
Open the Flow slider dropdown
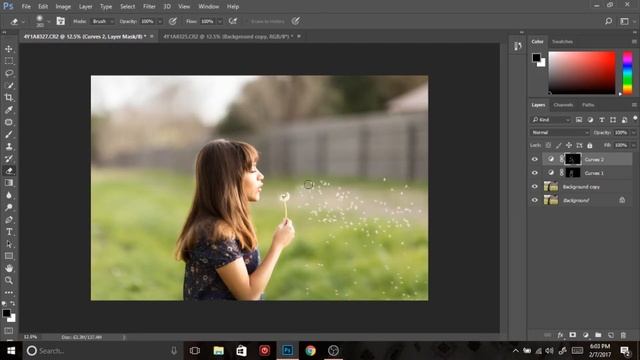point(220,21)
